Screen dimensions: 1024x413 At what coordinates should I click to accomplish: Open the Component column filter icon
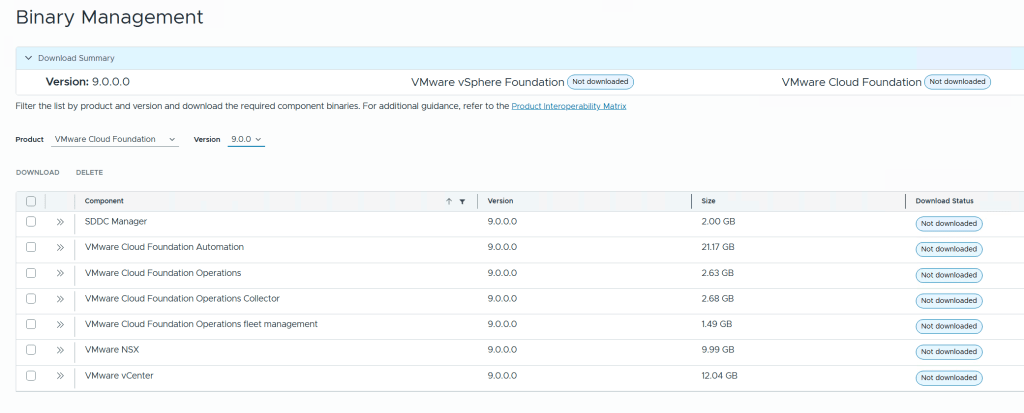[x=462, y=201]
